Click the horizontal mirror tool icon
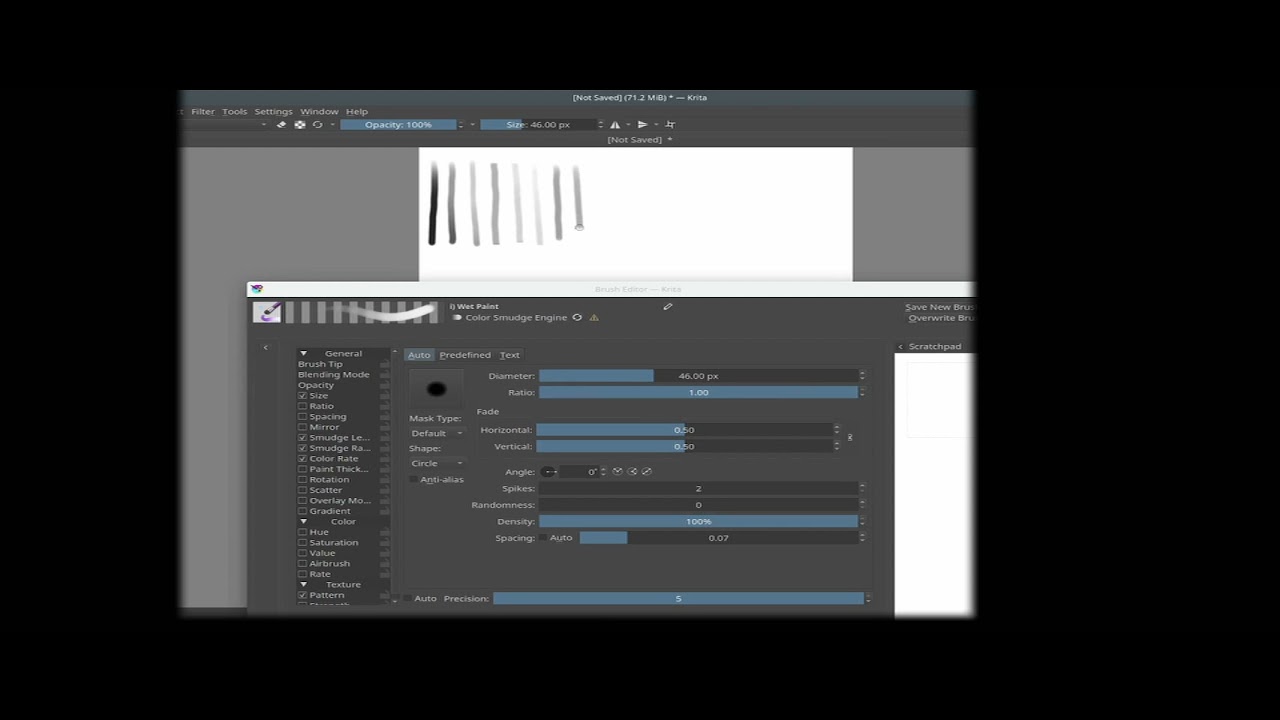 (x=615, y=125)
